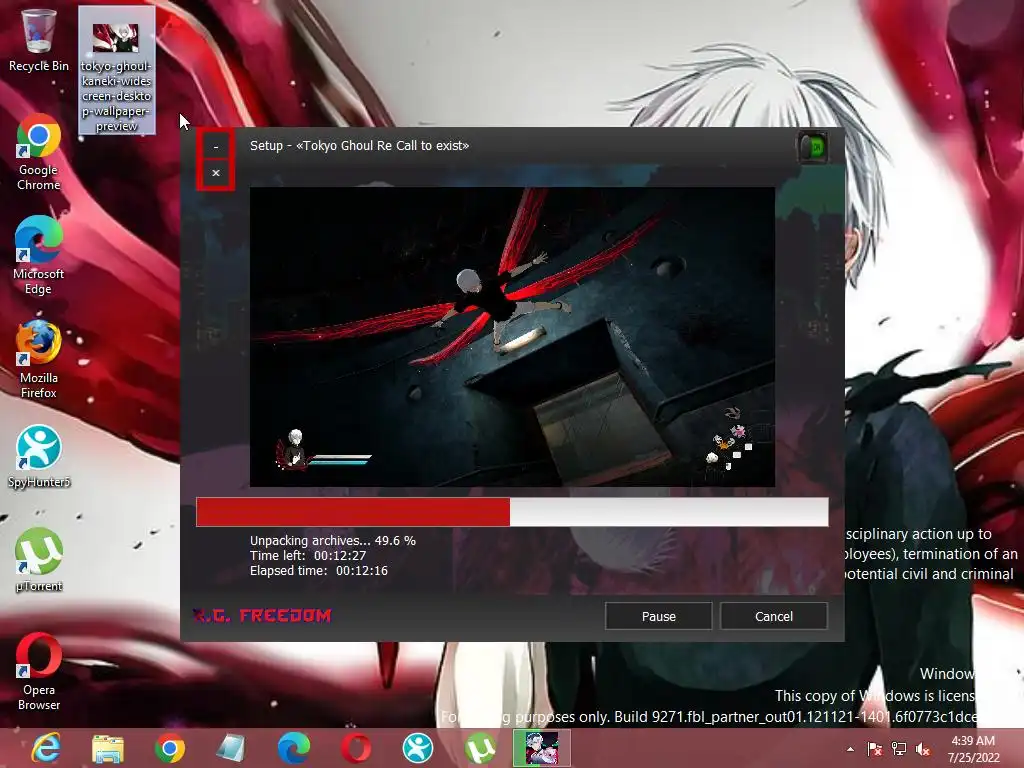
Task: Pause the Tokyo Ghoul installation
Action: click(x=658, y=616)
